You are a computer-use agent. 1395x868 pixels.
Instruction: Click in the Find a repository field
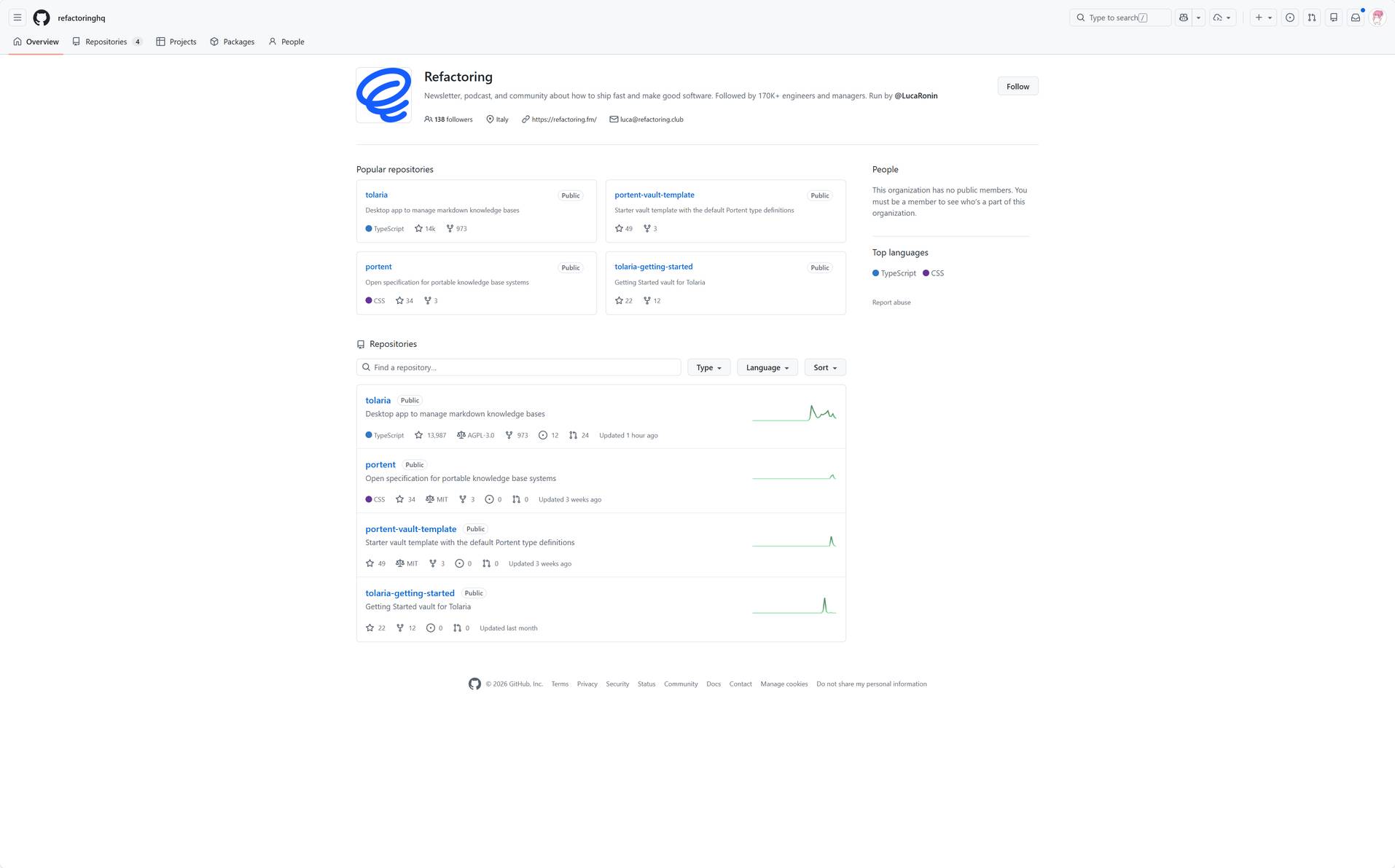518,367
